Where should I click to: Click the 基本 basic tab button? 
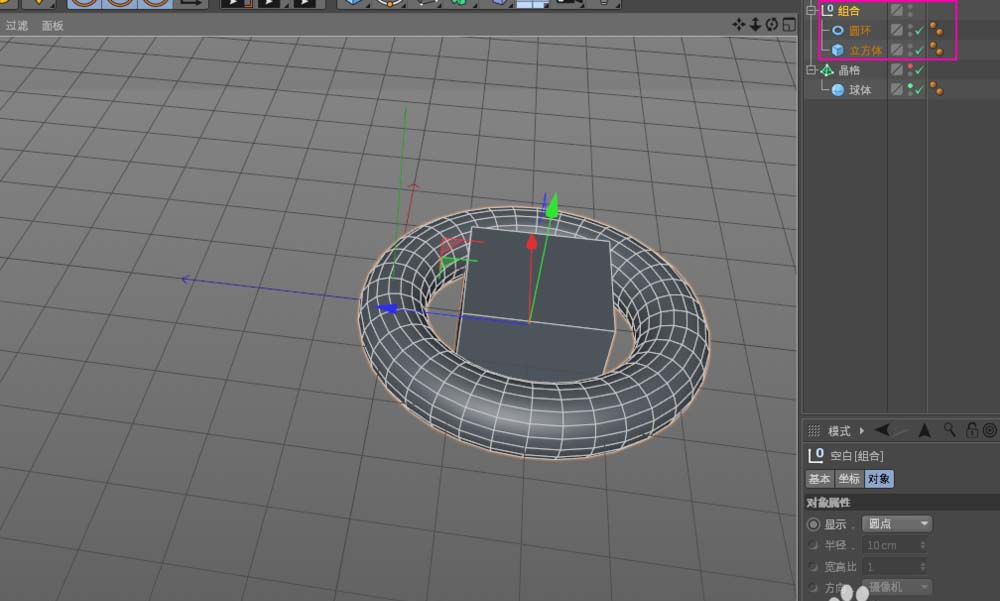819,478
